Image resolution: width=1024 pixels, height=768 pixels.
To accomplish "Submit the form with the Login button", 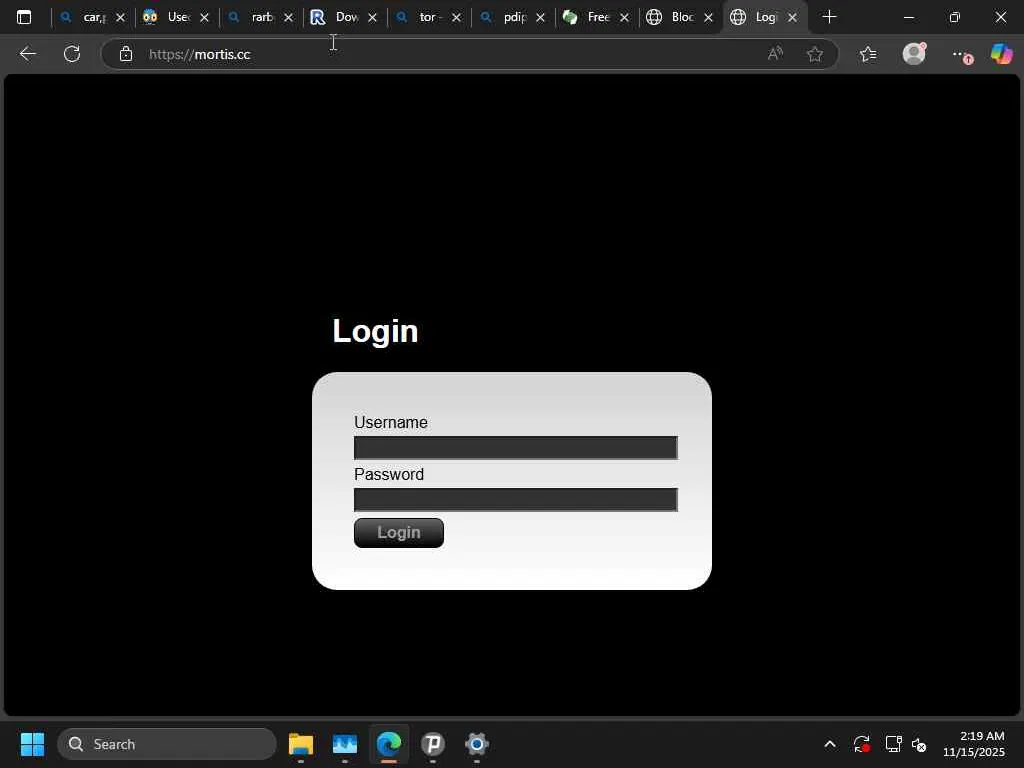I will [x=398, y=533].
